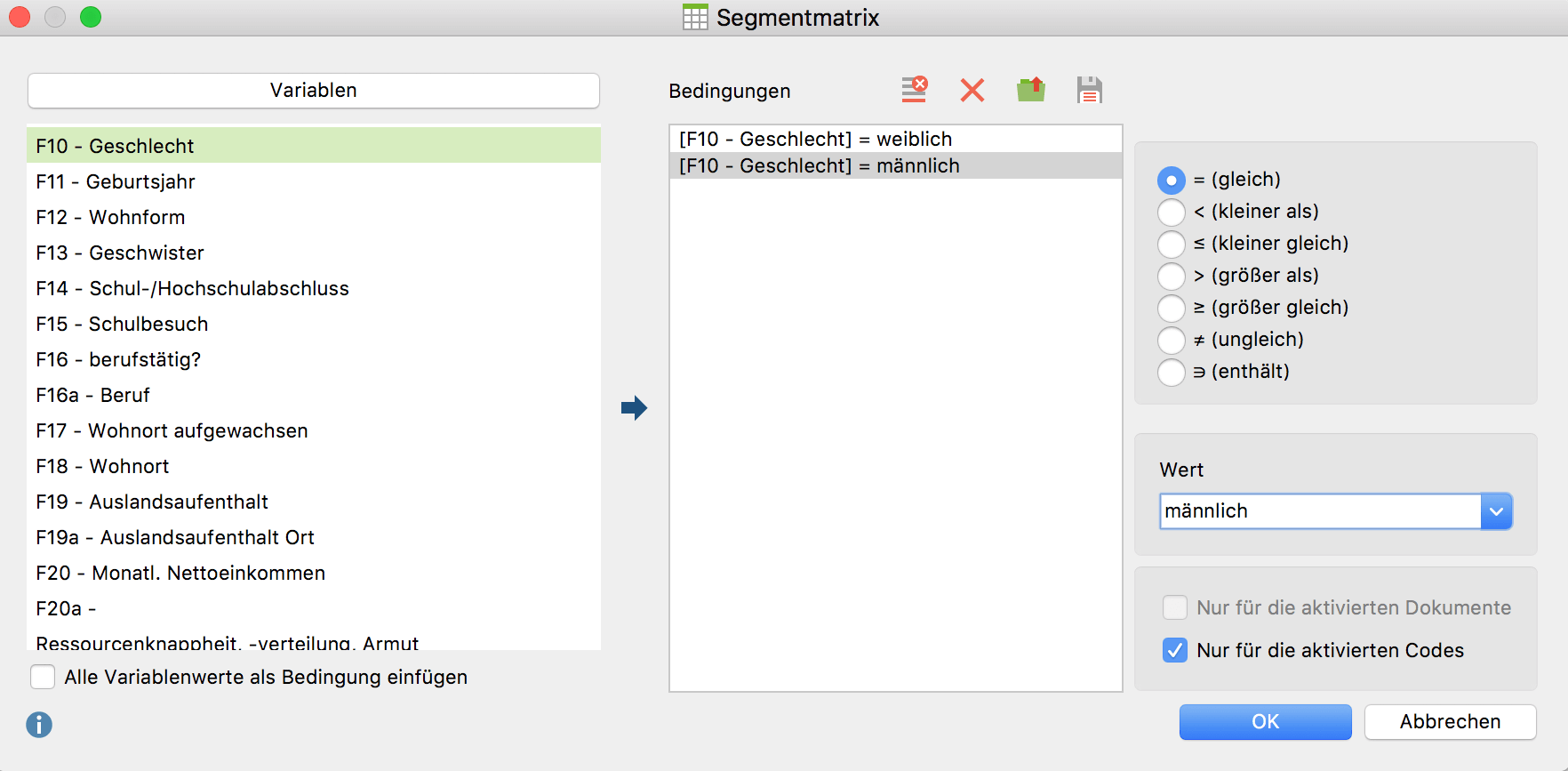Click the red X delete condition icon

click(x=972, y=90)
